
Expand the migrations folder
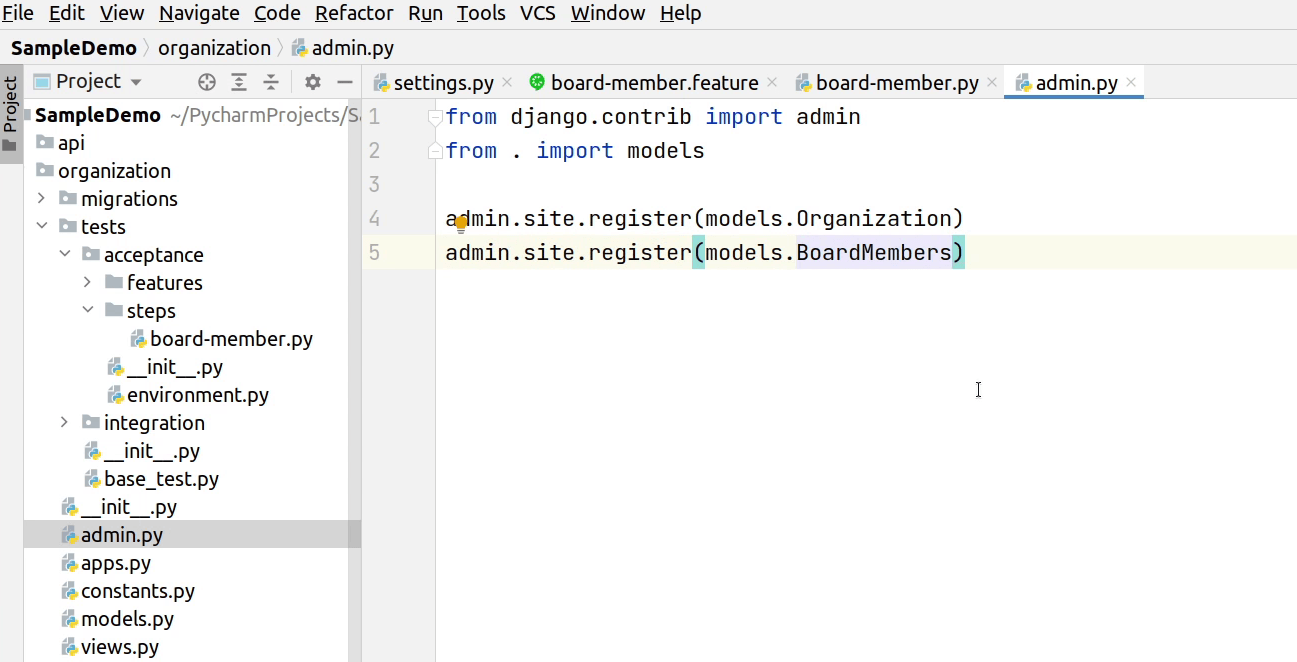pyautogui.click(x=41, y=198)
